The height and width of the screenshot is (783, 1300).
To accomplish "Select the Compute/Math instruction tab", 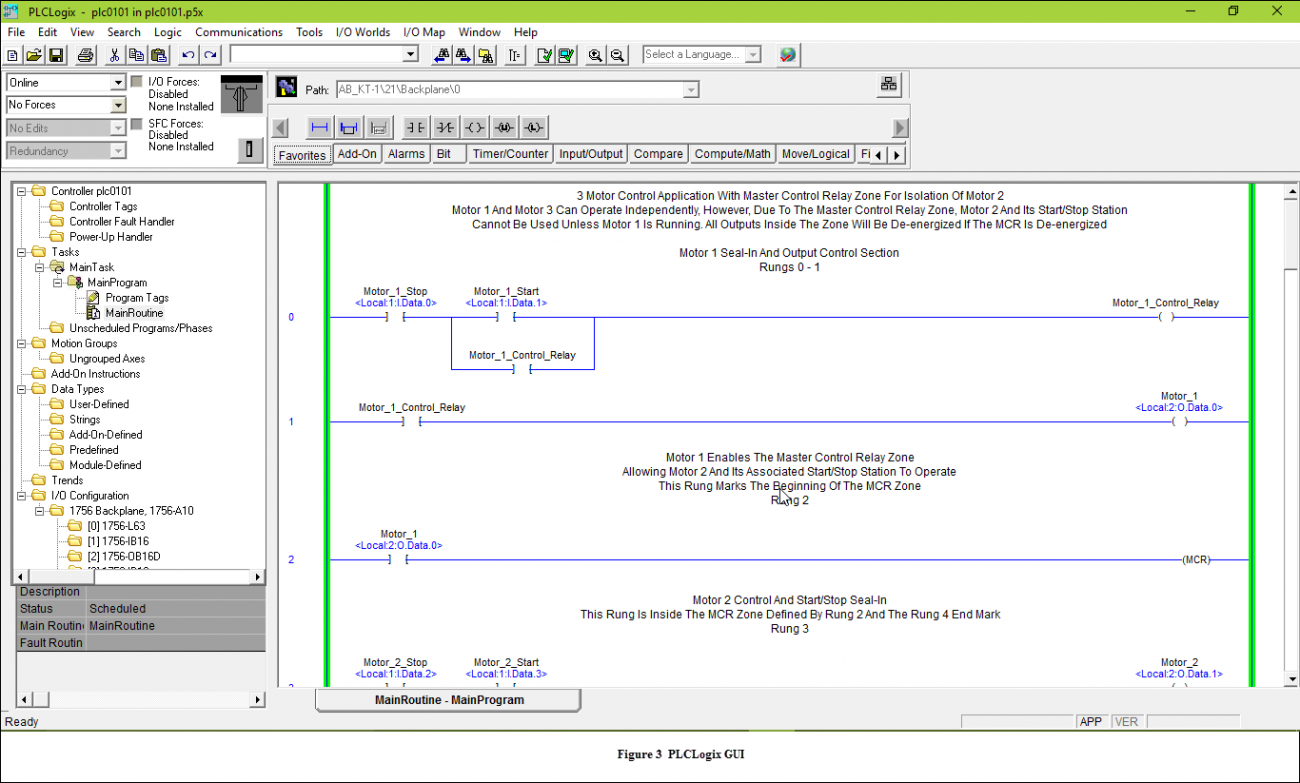I will 733,154.
